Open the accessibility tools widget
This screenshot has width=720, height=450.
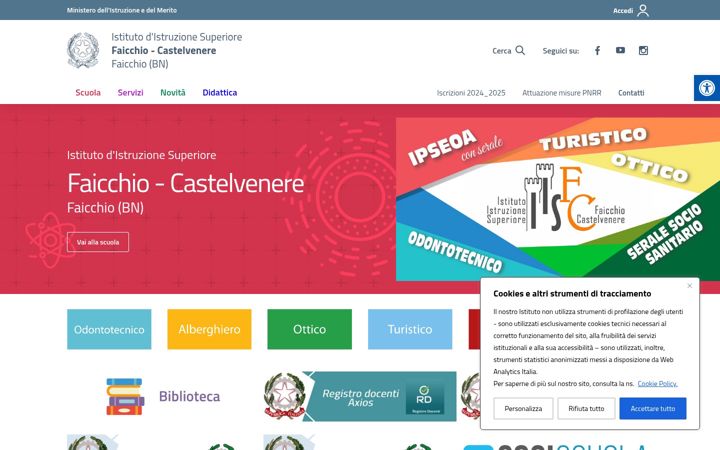point(707,88)
